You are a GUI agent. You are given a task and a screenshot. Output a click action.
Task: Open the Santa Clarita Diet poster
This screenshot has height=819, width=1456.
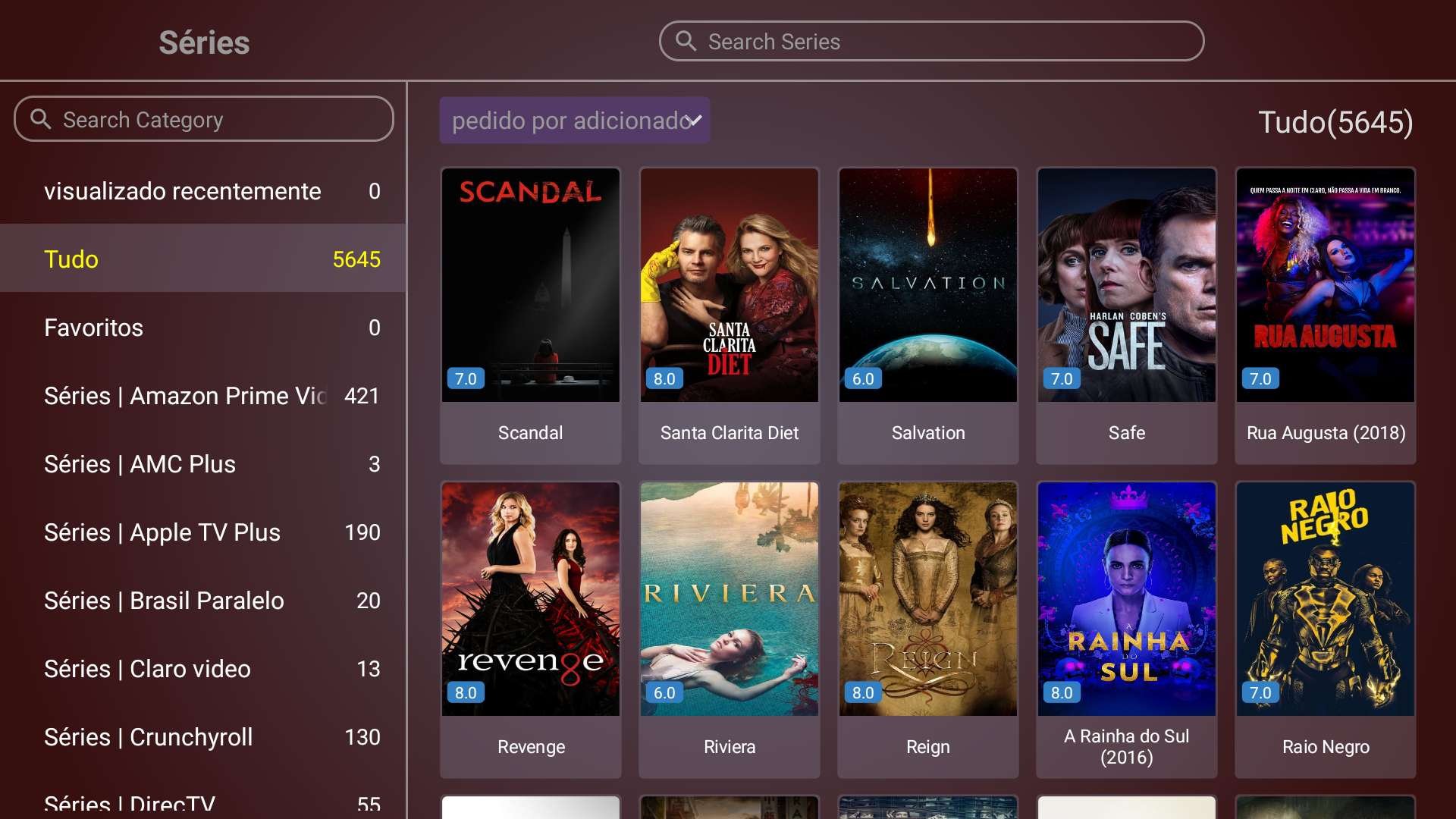pyautogui.click(x=730, y=285)
